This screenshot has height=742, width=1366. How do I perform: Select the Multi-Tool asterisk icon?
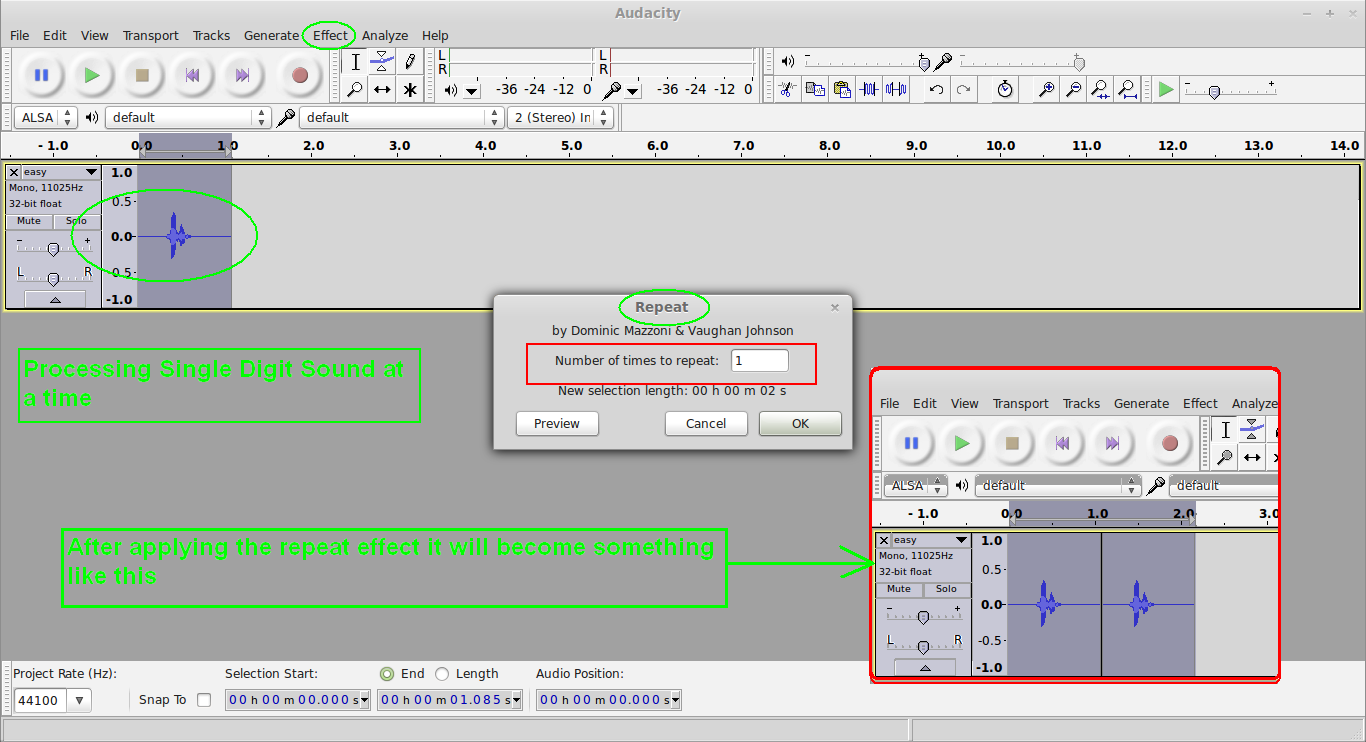(410, 90)
